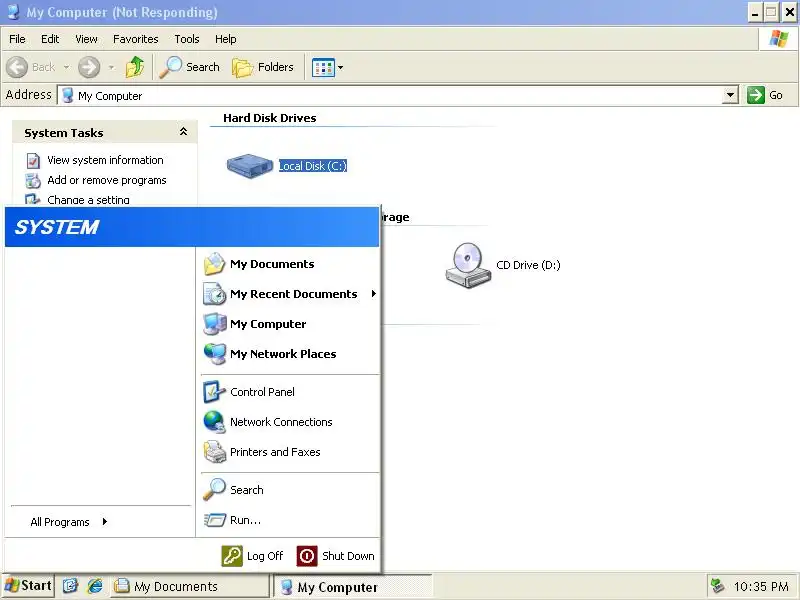This screenshot has width=800, height=600.
Task: Open the Tools menu
Action: (187, 39)
